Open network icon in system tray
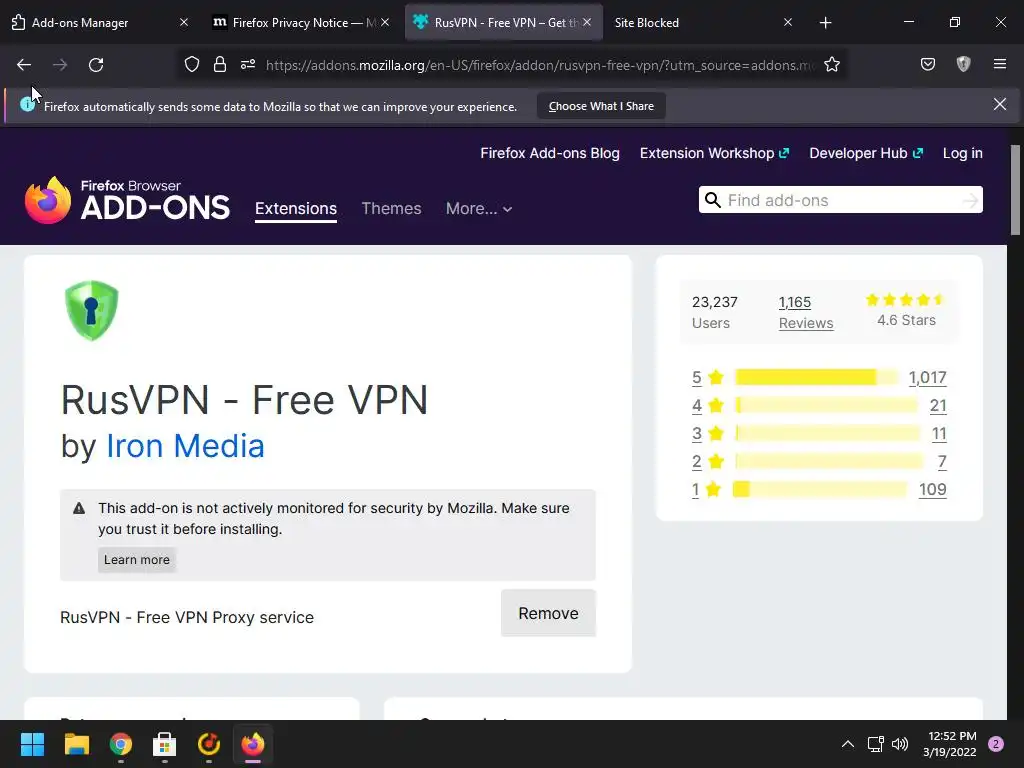This screenshot has height=768, width=1024. (875, 744)
